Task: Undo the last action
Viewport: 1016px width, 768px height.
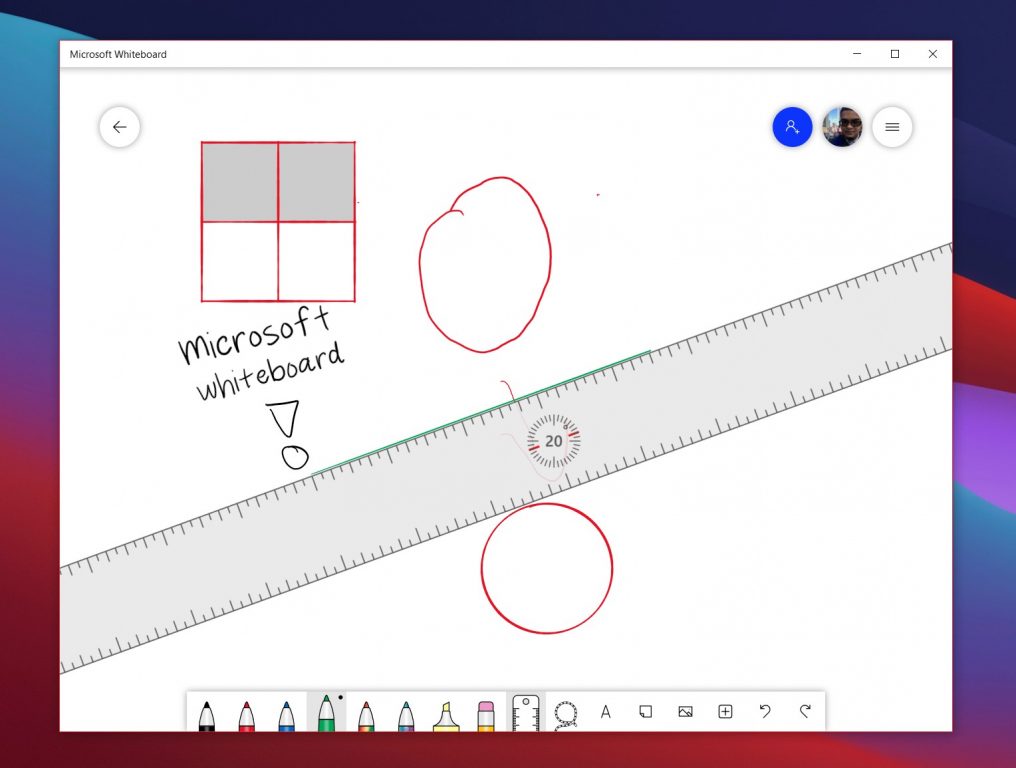Action: (765, 712)
